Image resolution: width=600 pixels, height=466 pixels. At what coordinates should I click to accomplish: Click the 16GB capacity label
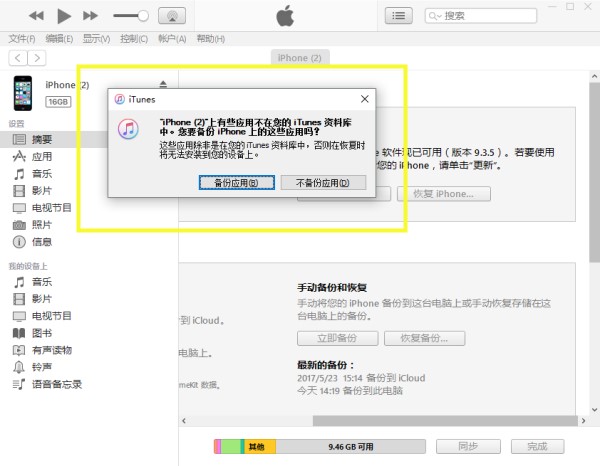pos(58,102)
